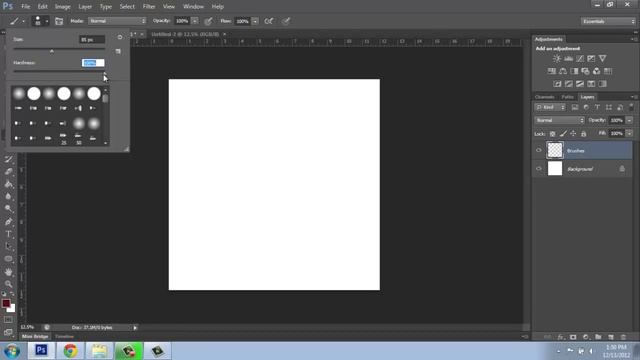Add a Color Balance adjustment
Screen dimensions: 640x360
tap(563, 71)
